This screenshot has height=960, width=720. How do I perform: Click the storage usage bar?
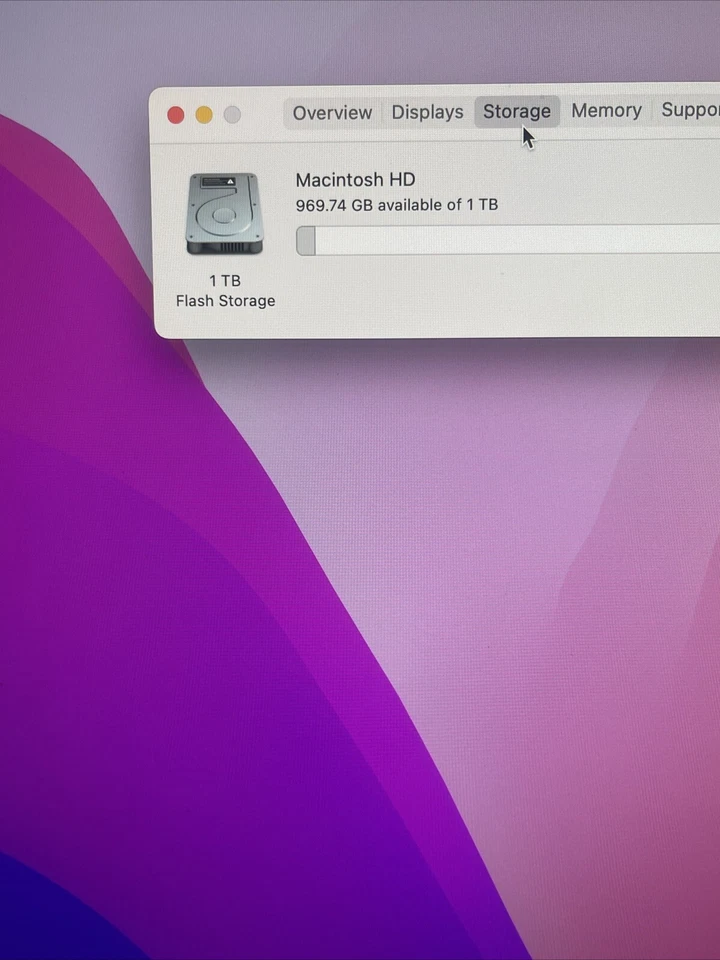(x=508, y=240)
